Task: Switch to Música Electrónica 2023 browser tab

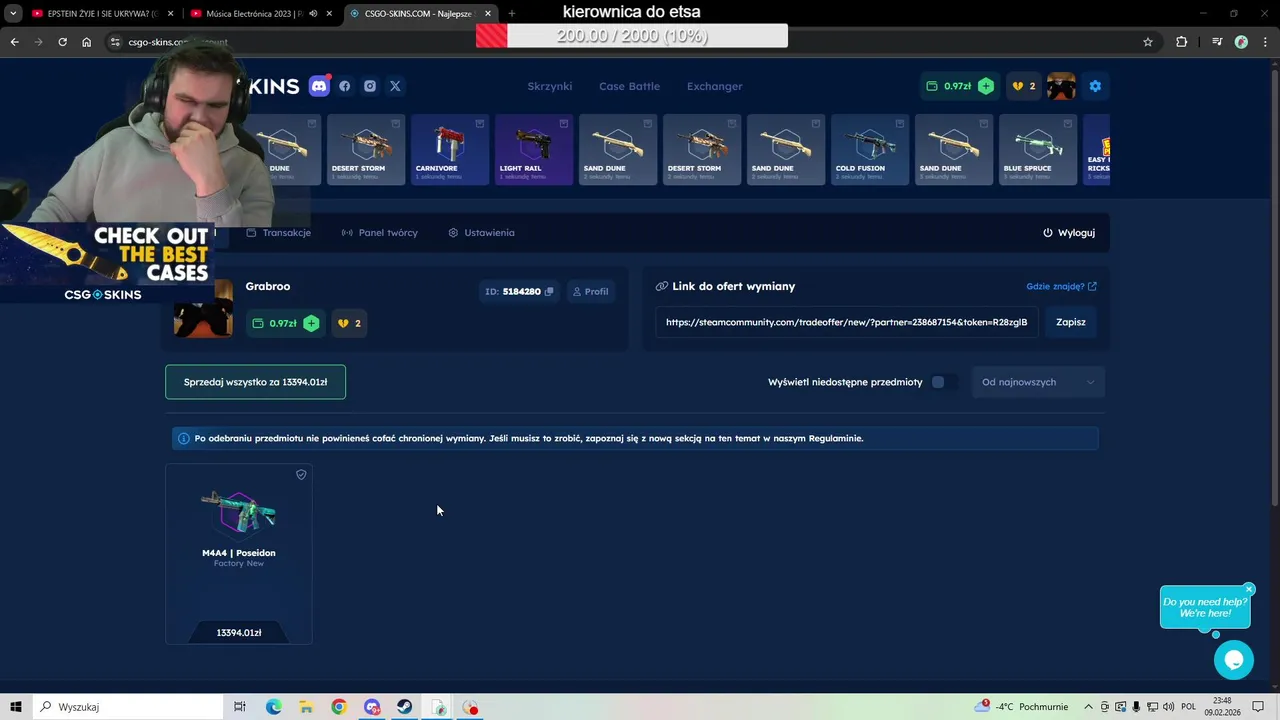Action: pos(260,14)
